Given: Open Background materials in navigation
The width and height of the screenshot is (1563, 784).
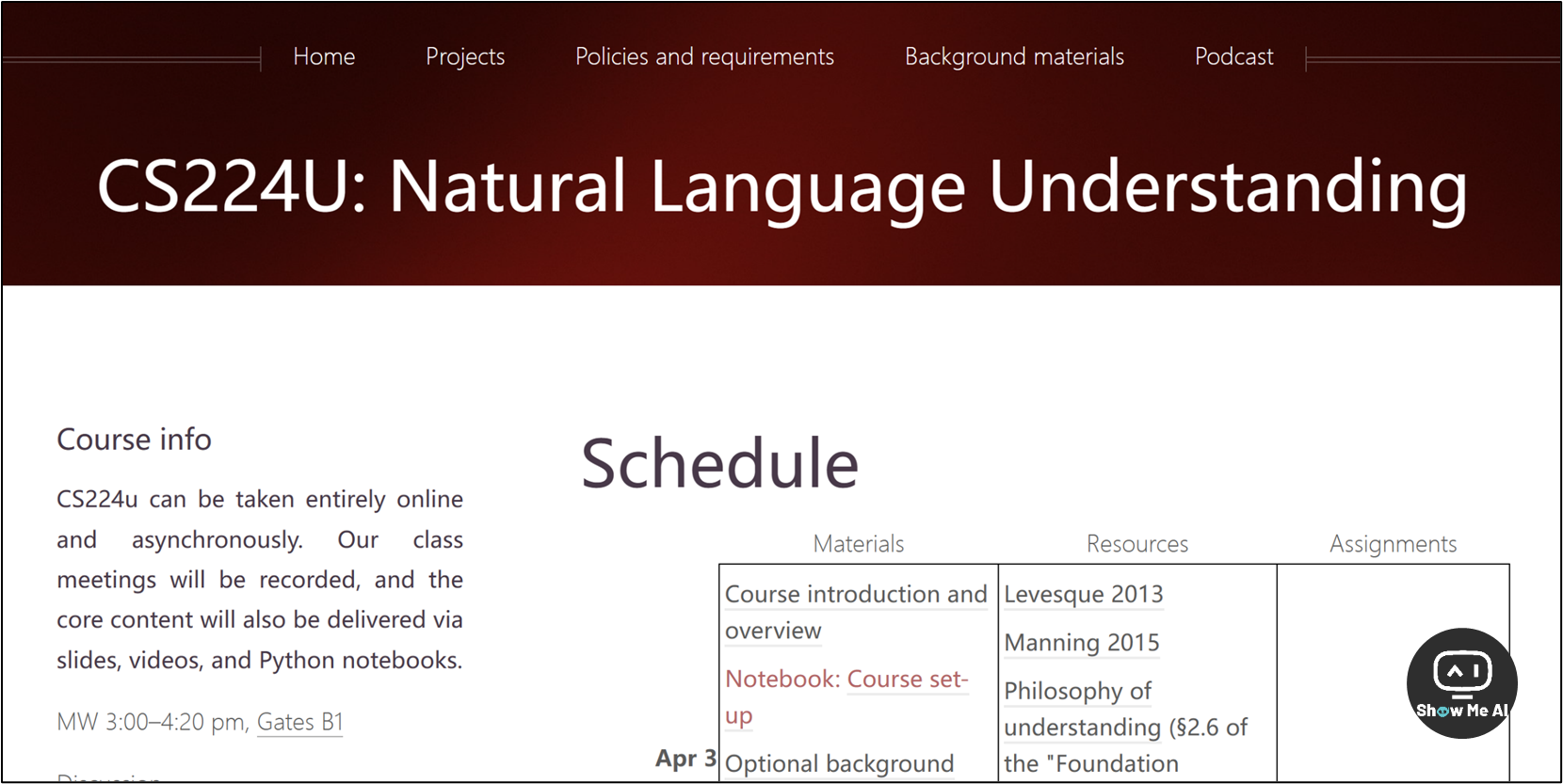Looking at the screenshot, I should 1014,56.
